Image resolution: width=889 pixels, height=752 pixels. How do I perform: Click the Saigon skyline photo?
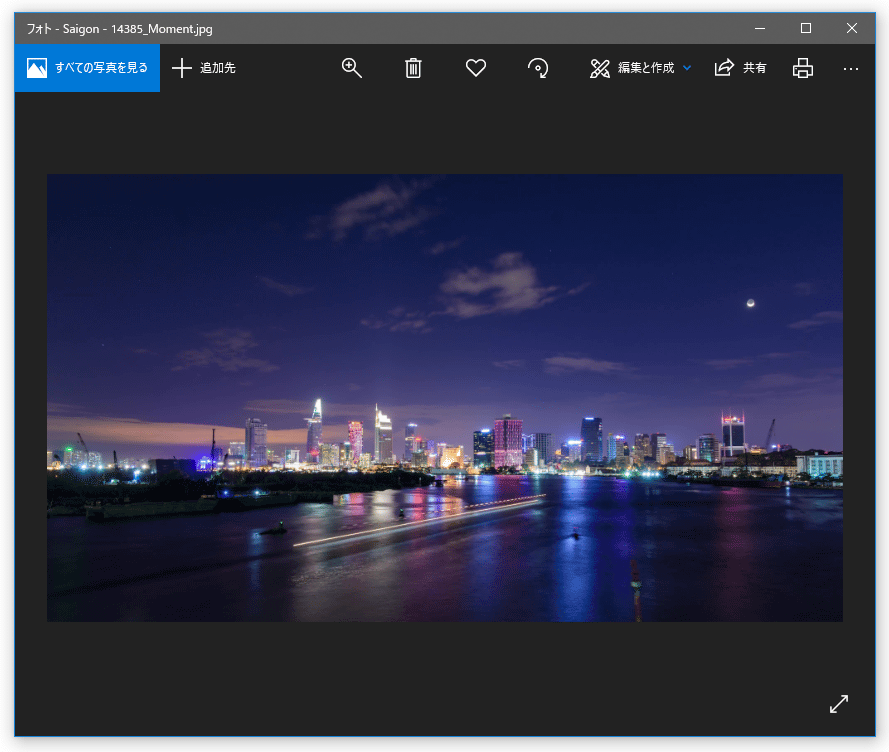pyautogui.click(x=444, y=397)
